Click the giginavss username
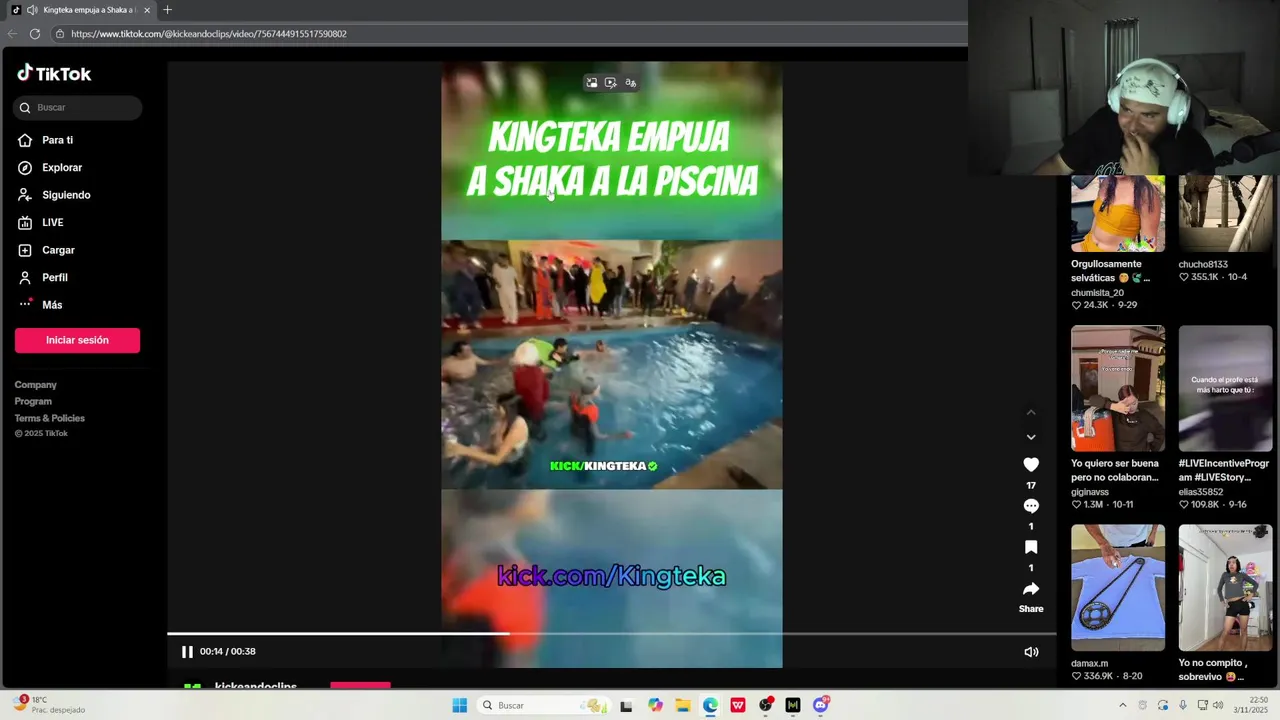This screenshot has width=1280, height=720. [1090, 492]
